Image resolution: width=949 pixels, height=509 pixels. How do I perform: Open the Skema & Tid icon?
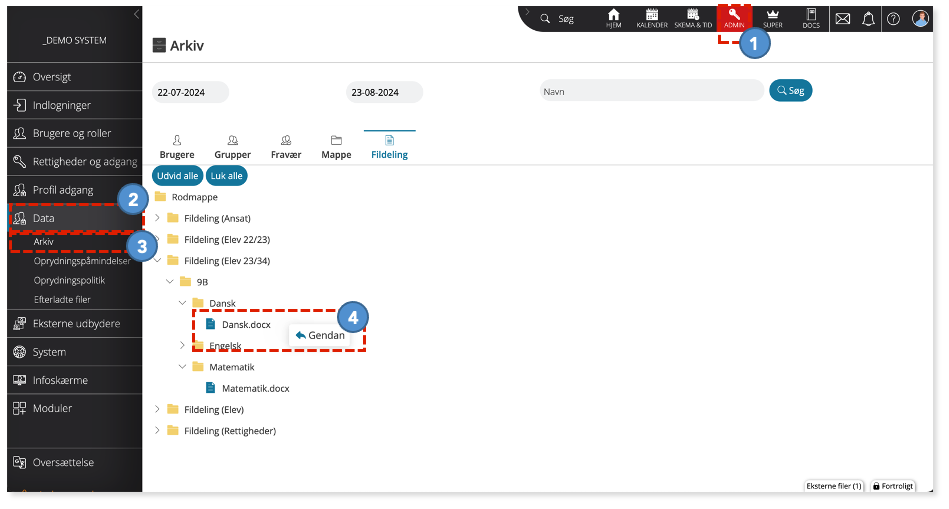tap(693, 19)
